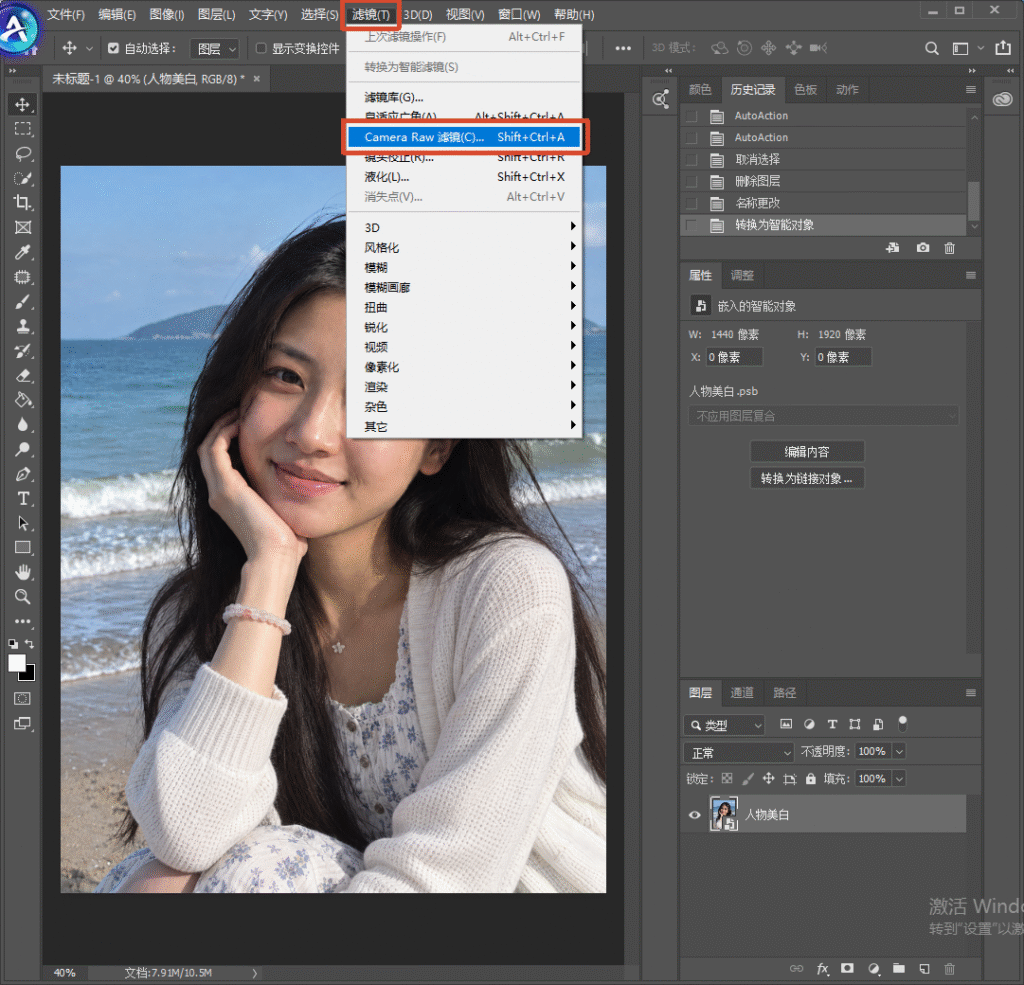Toggle layer filter switch on
Viewport: 1024px width, 985px height.
point(903,723)
